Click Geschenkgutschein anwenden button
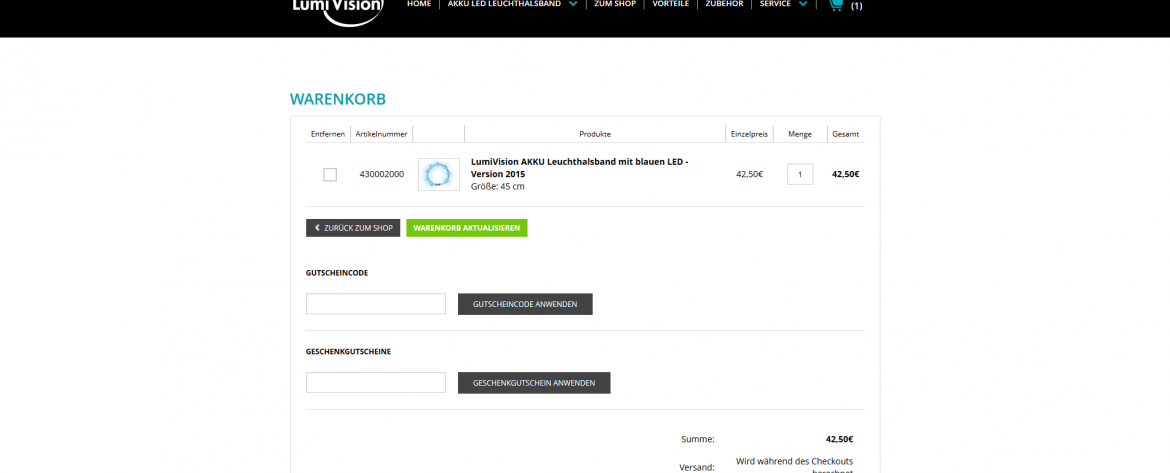1170x473 pixels. 534,383
